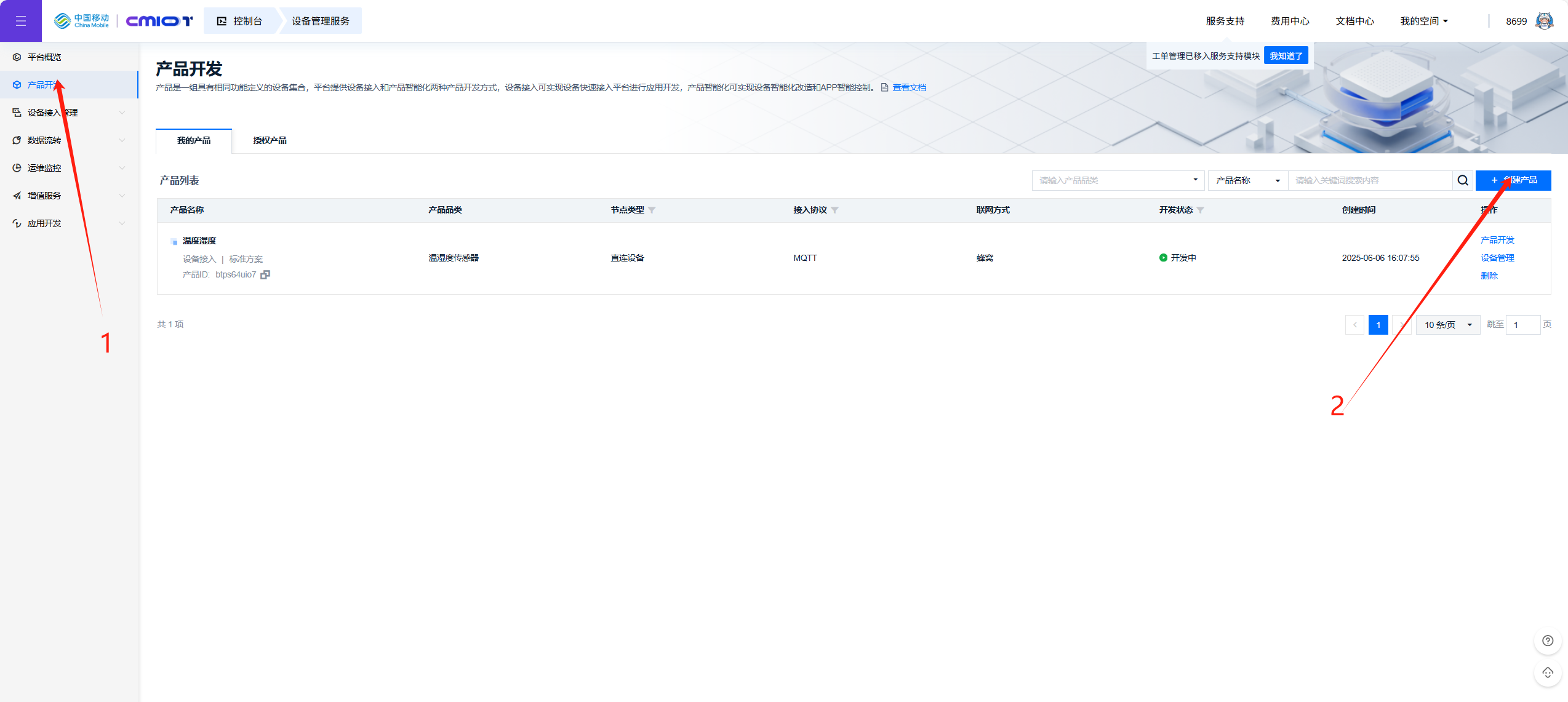Image resolution: width=1568 pixels, height=702 pixels.
Task: Click the access protocol filter icon
Action: click(x=834, y=210)
